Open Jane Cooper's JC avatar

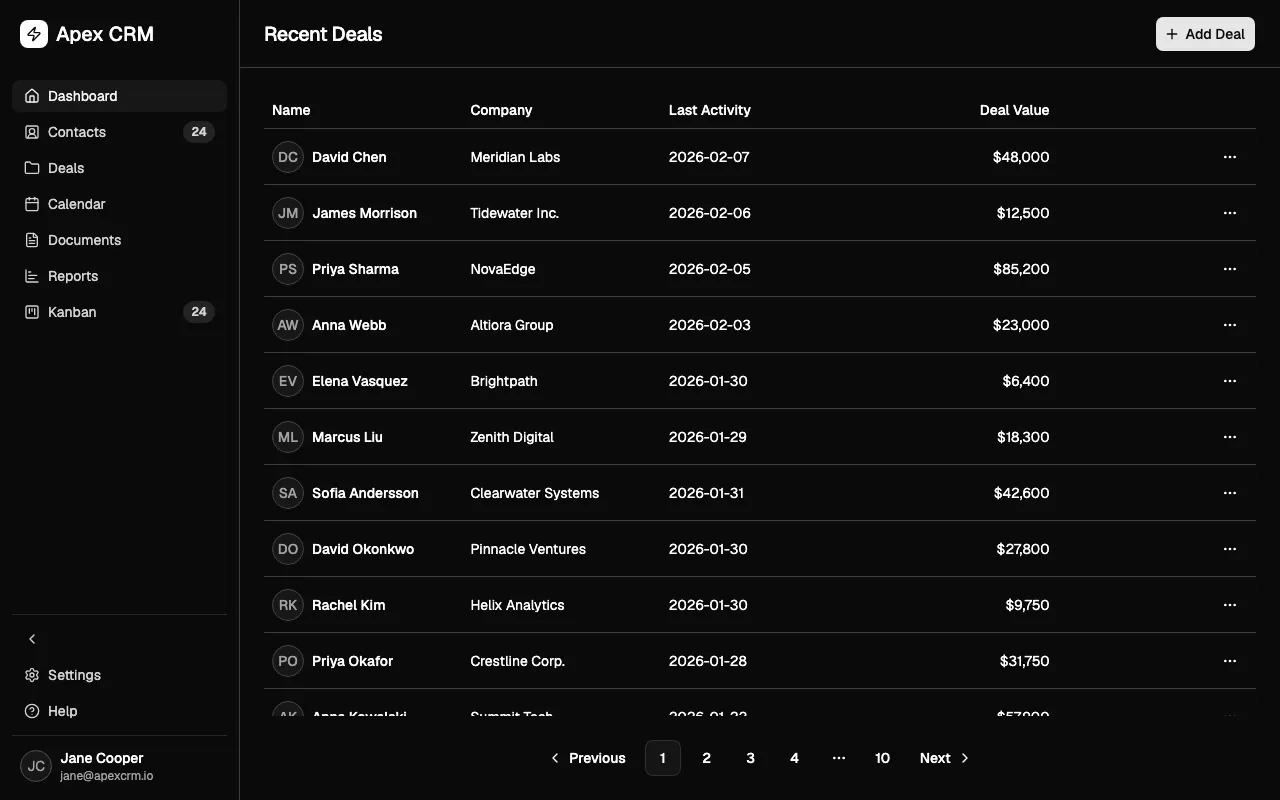tap(36, 766)
